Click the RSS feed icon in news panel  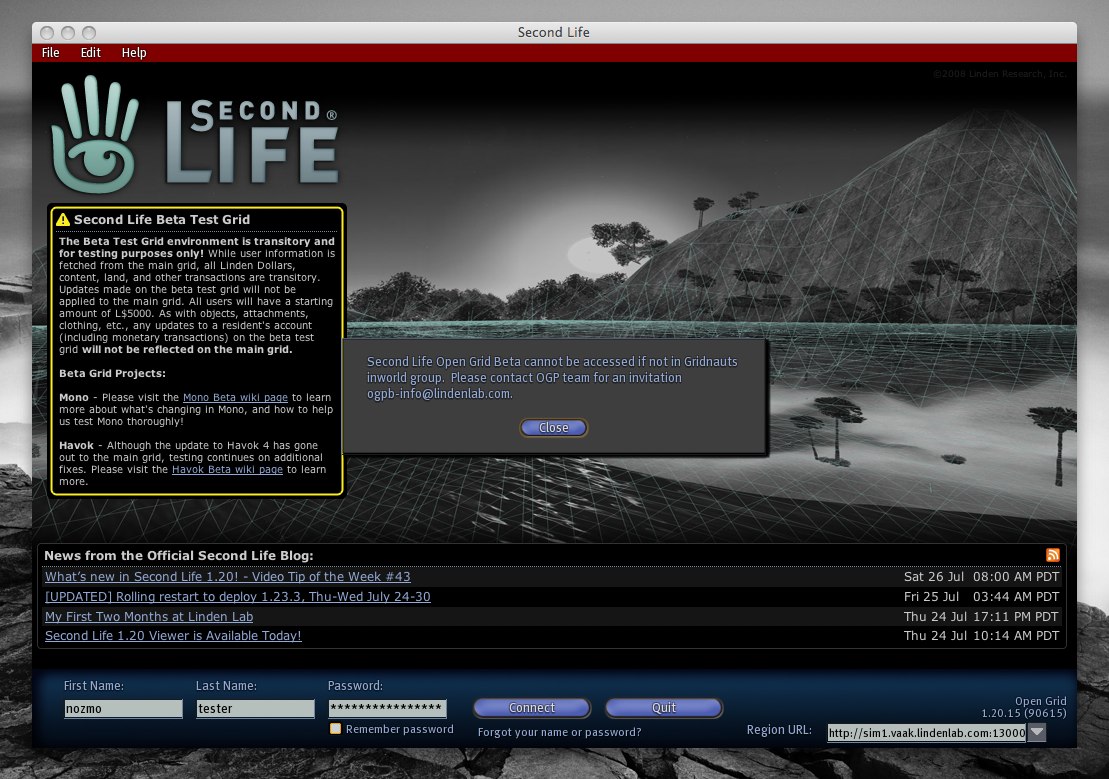(1052, 555)
